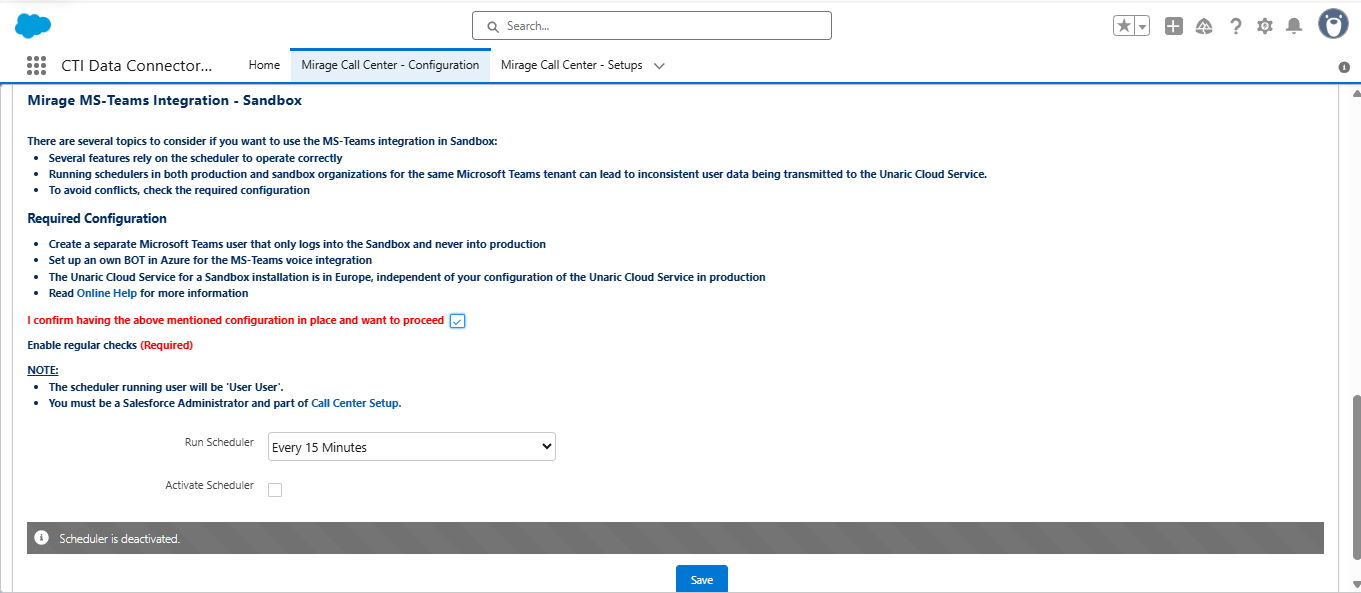Click the Save button

702,580
